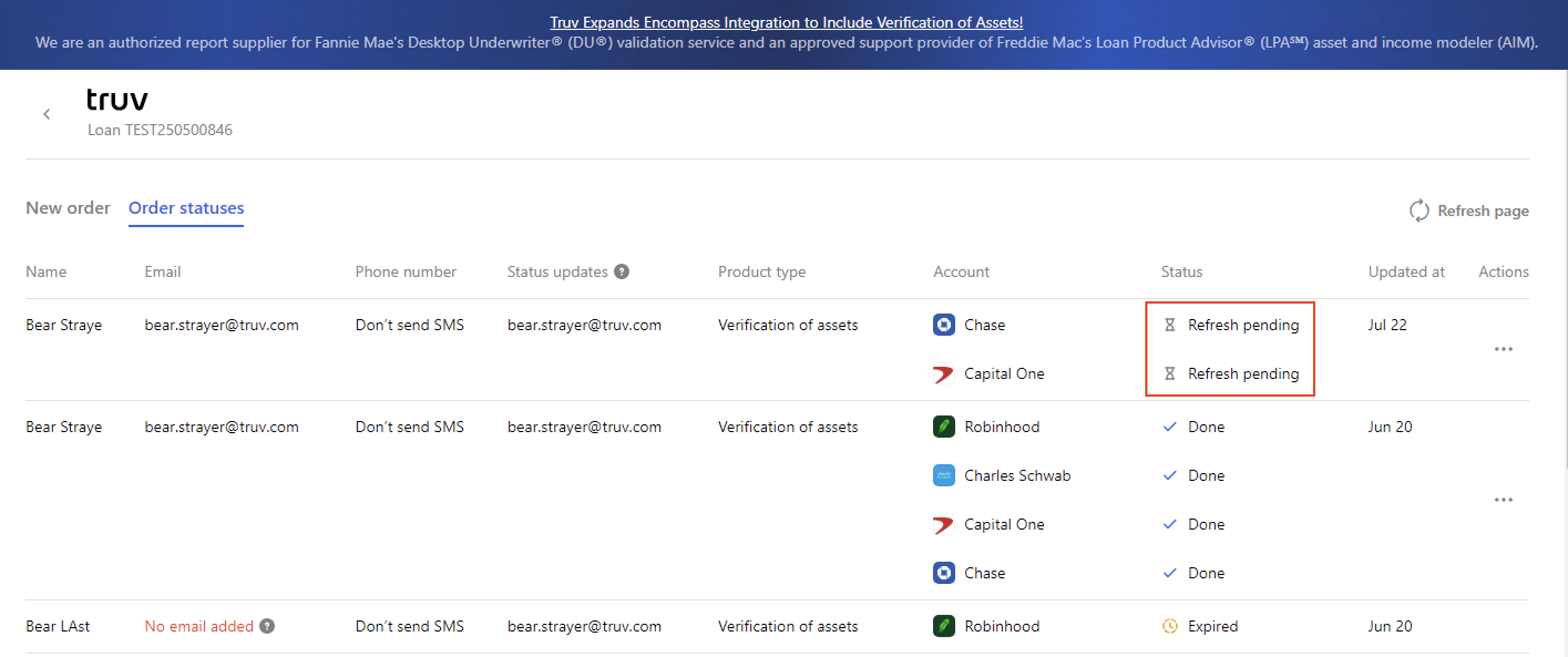Click Refresh pending status for Capital One
1568x657 pixels.
tap(1243, 373)
